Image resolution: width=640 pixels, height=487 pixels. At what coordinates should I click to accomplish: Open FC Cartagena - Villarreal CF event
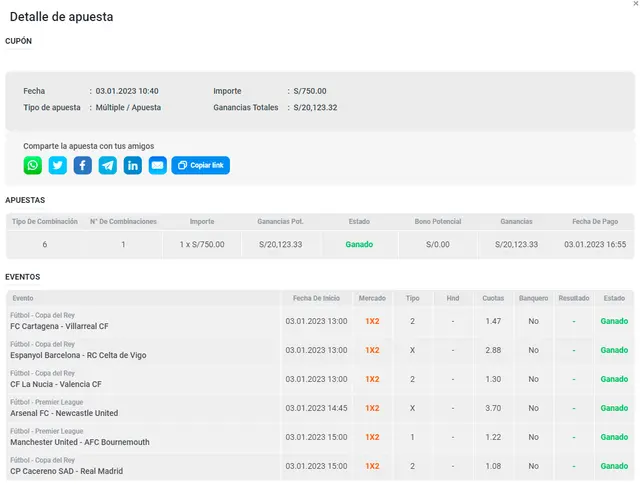[59, 326]
